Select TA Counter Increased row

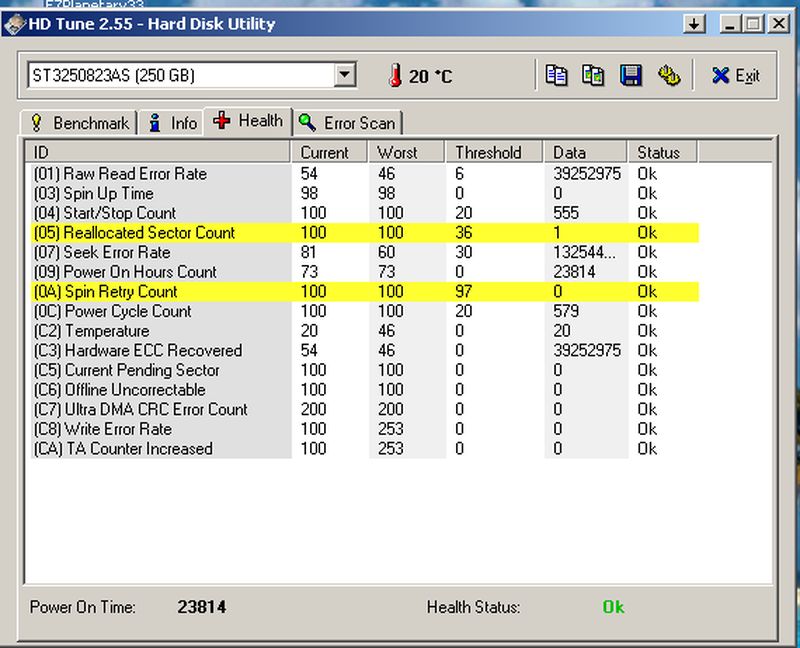365,448
